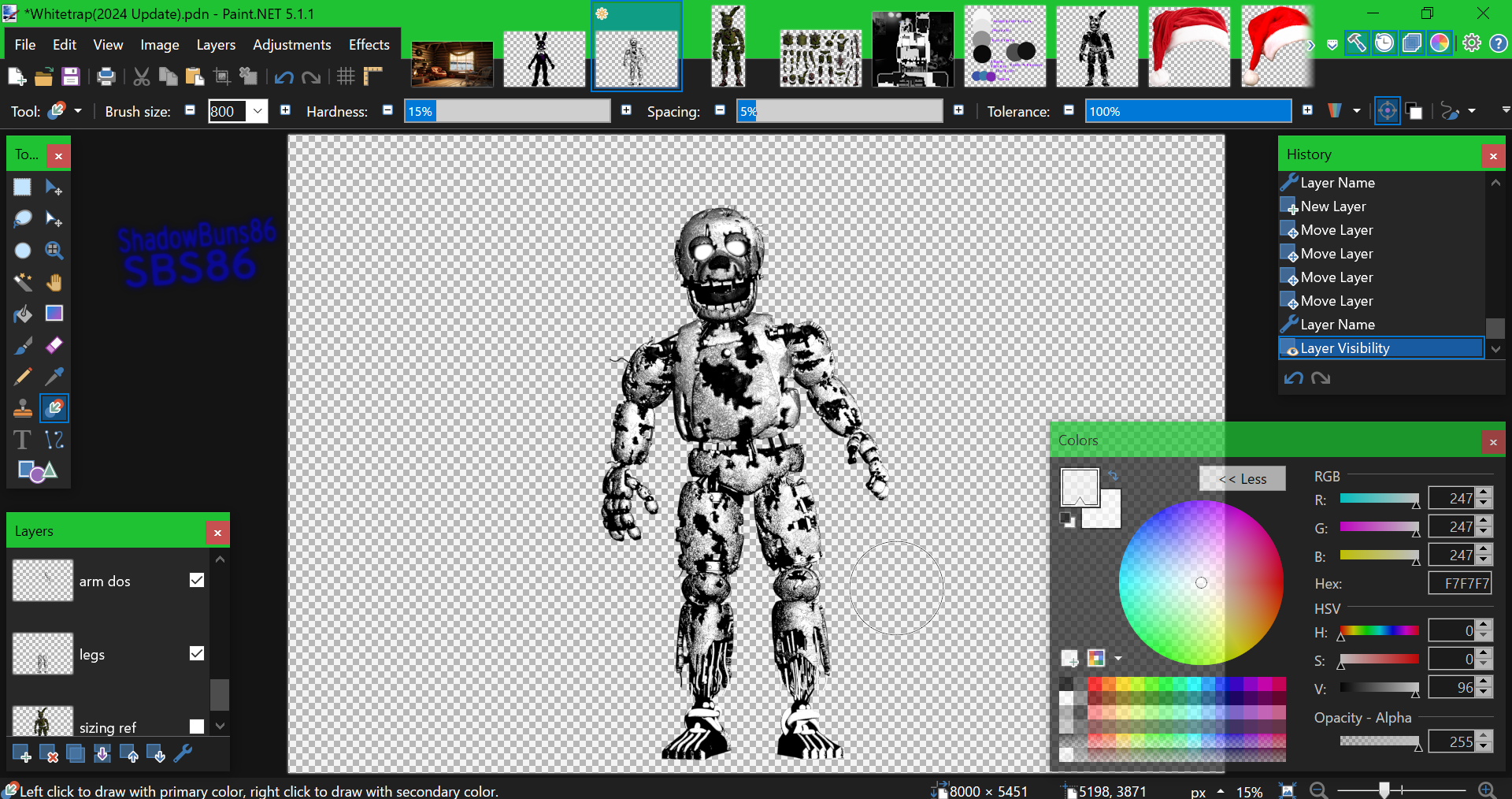
Task: Select the Paint Bucket tool
Action: tap(22, 314)
